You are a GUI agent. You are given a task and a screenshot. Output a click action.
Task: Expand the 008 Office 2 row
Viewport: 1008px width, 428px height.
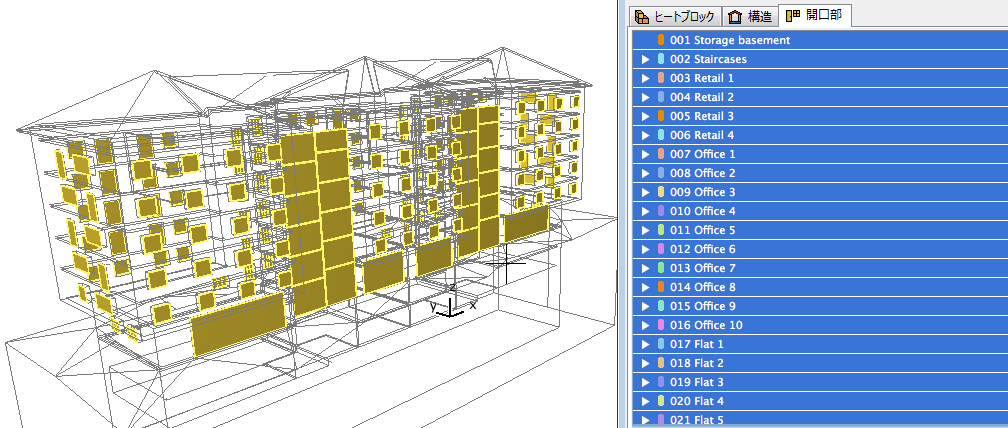(x=646, y=173)
